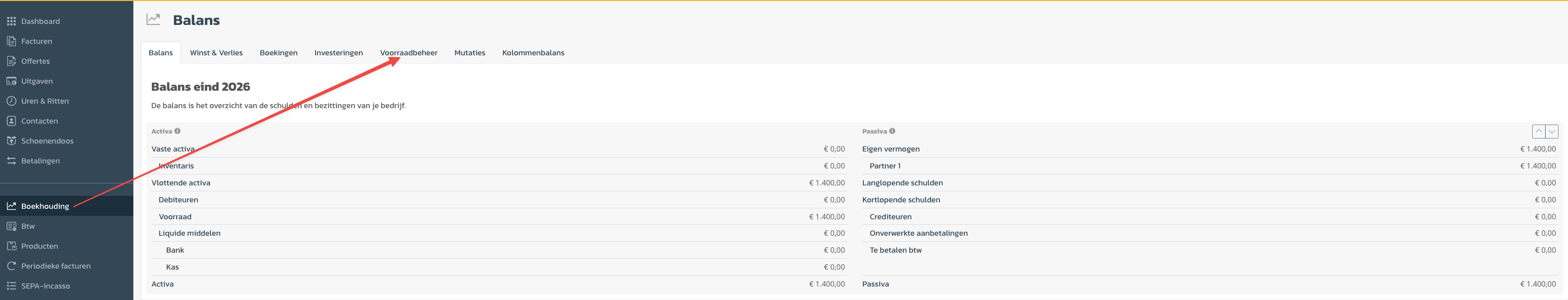Open the Offertes sidebar link
Screen dimensions: 1568x300
[x=35, y=62]
